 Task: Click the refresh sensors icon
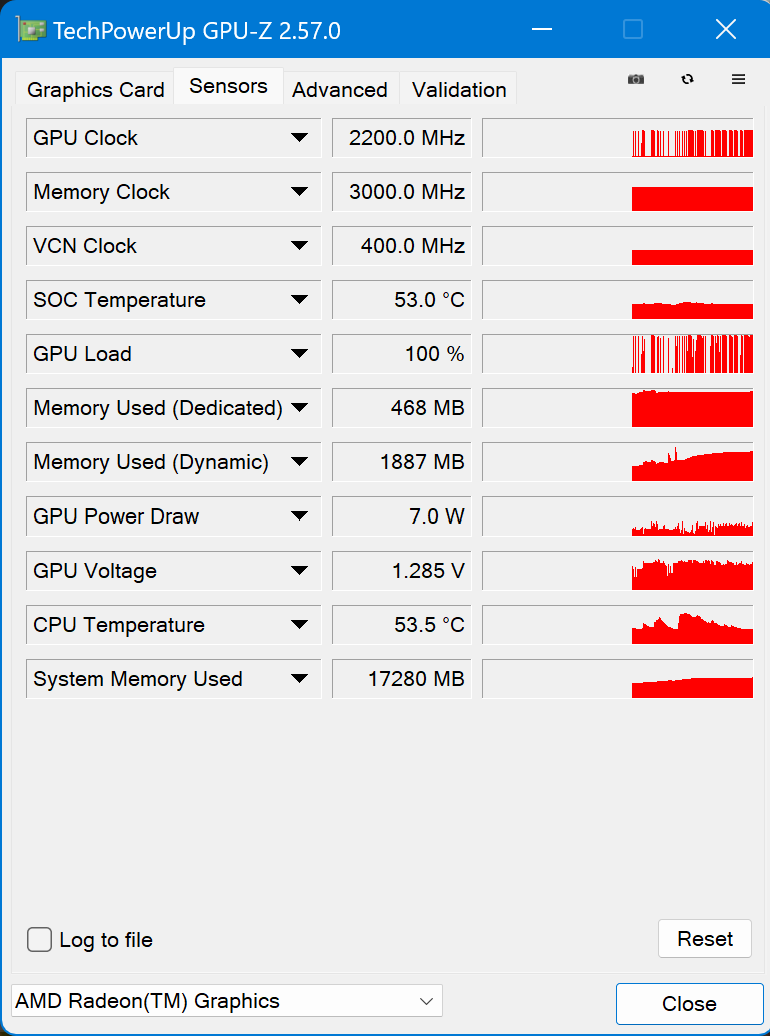[x=687, y=79]
